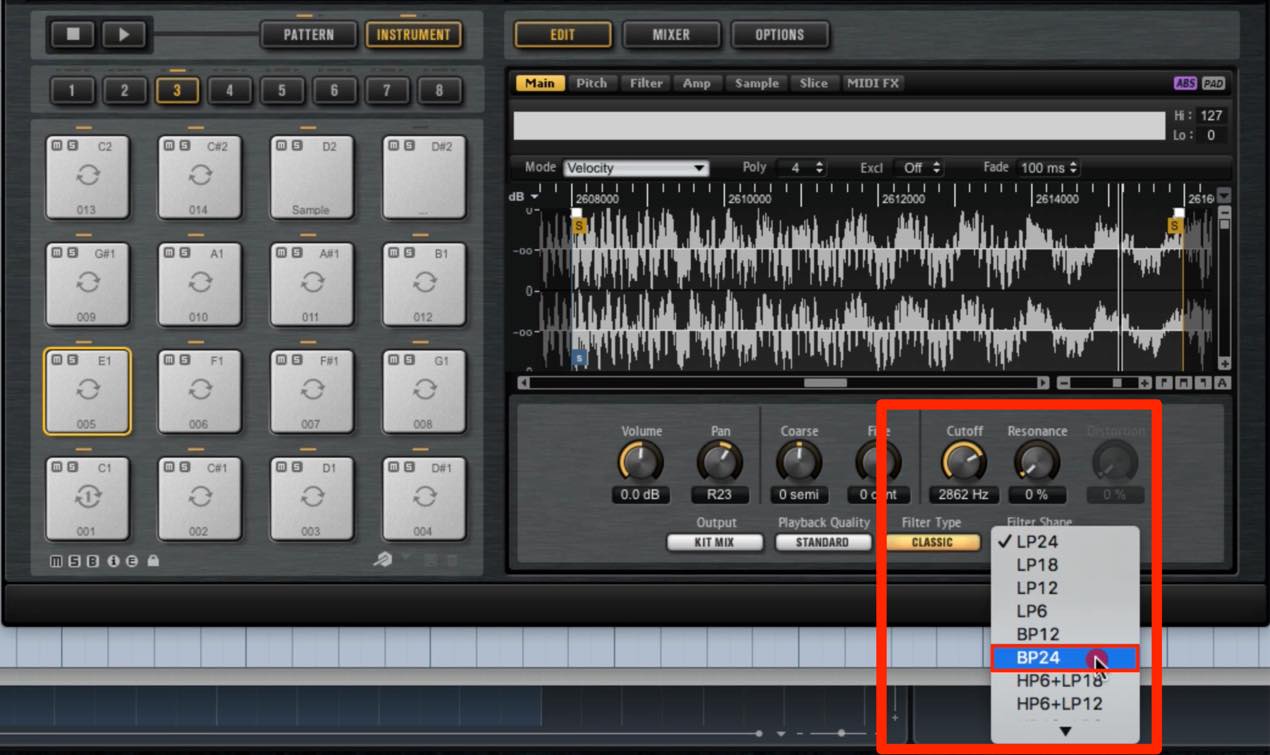The height and width of the screenshot is (755, 1270).
Task: Click the ABS badge icon
Action: [1185, 84]
